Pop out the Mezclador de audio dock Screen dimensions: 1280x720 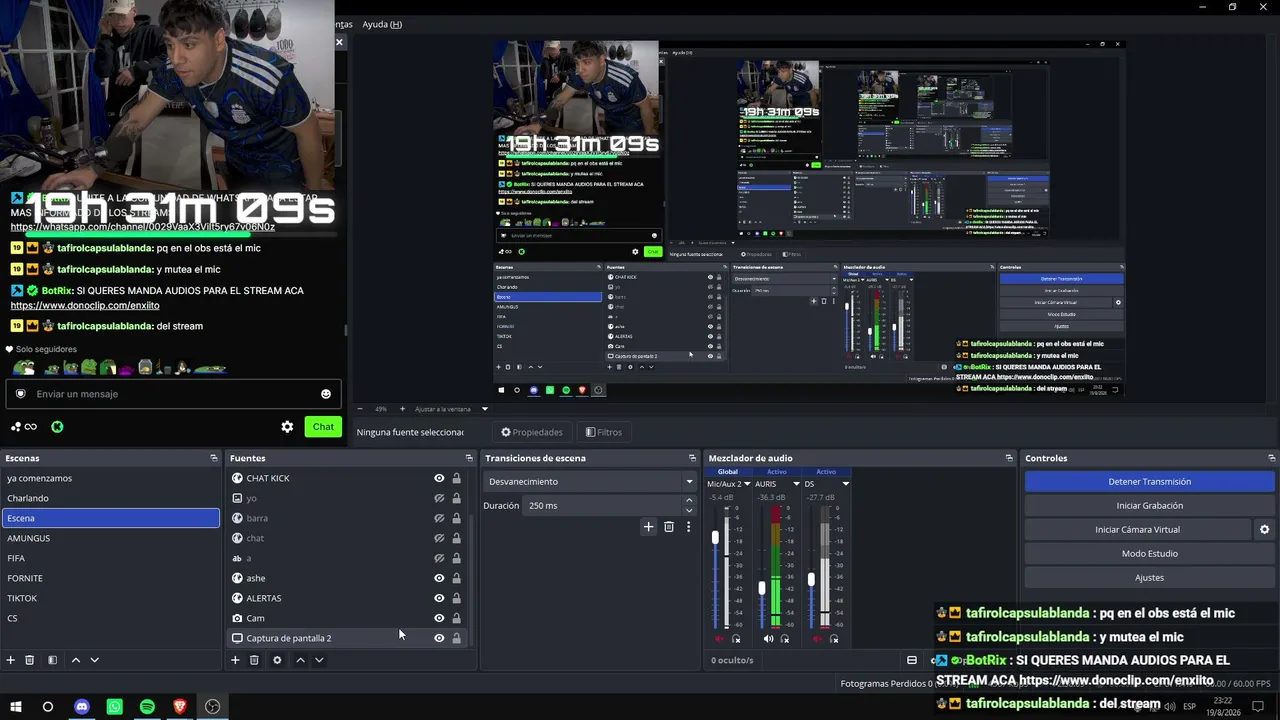click(1009, 458)
